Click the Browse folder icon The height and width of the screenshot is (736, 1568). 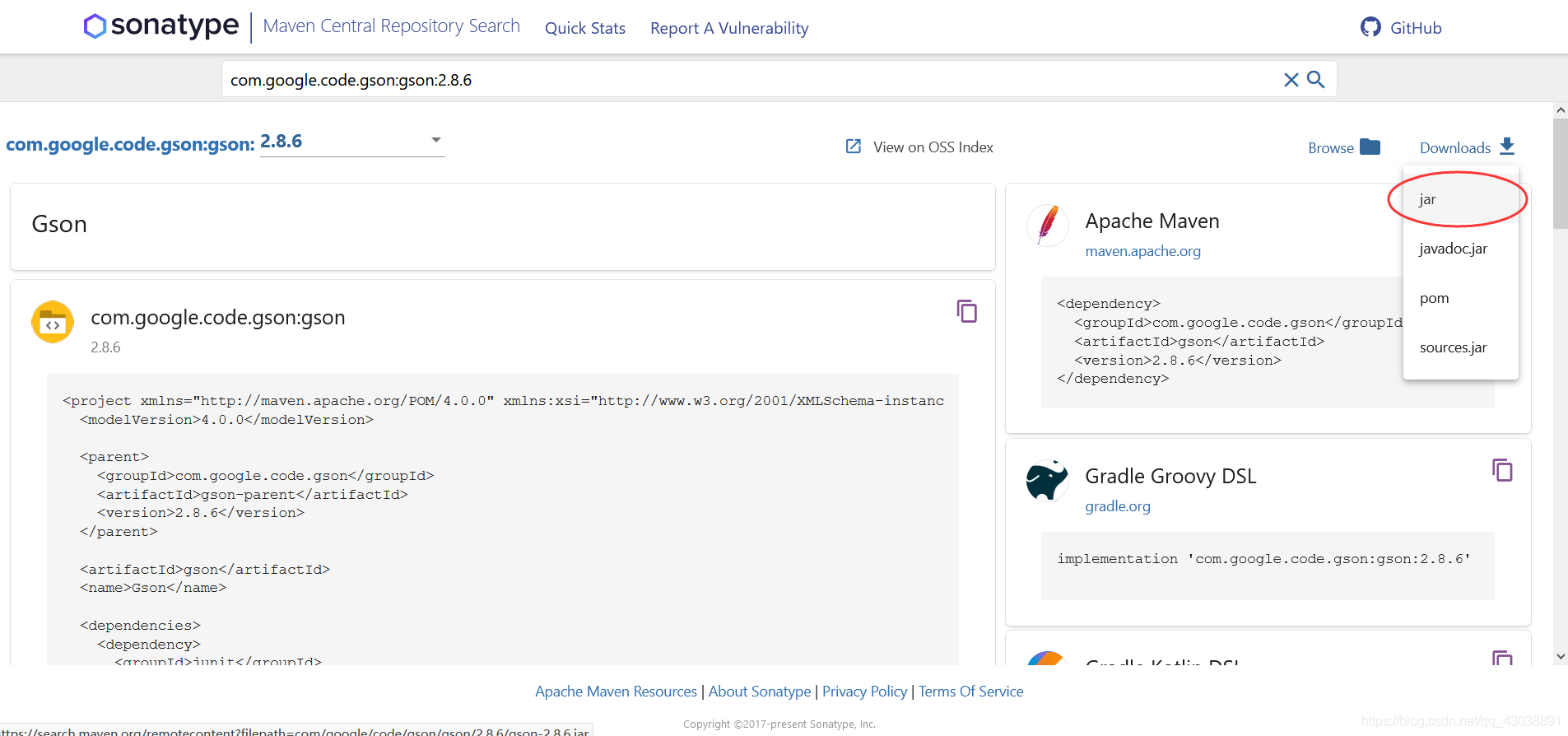pyautogui.click(x=1370, y=147)
